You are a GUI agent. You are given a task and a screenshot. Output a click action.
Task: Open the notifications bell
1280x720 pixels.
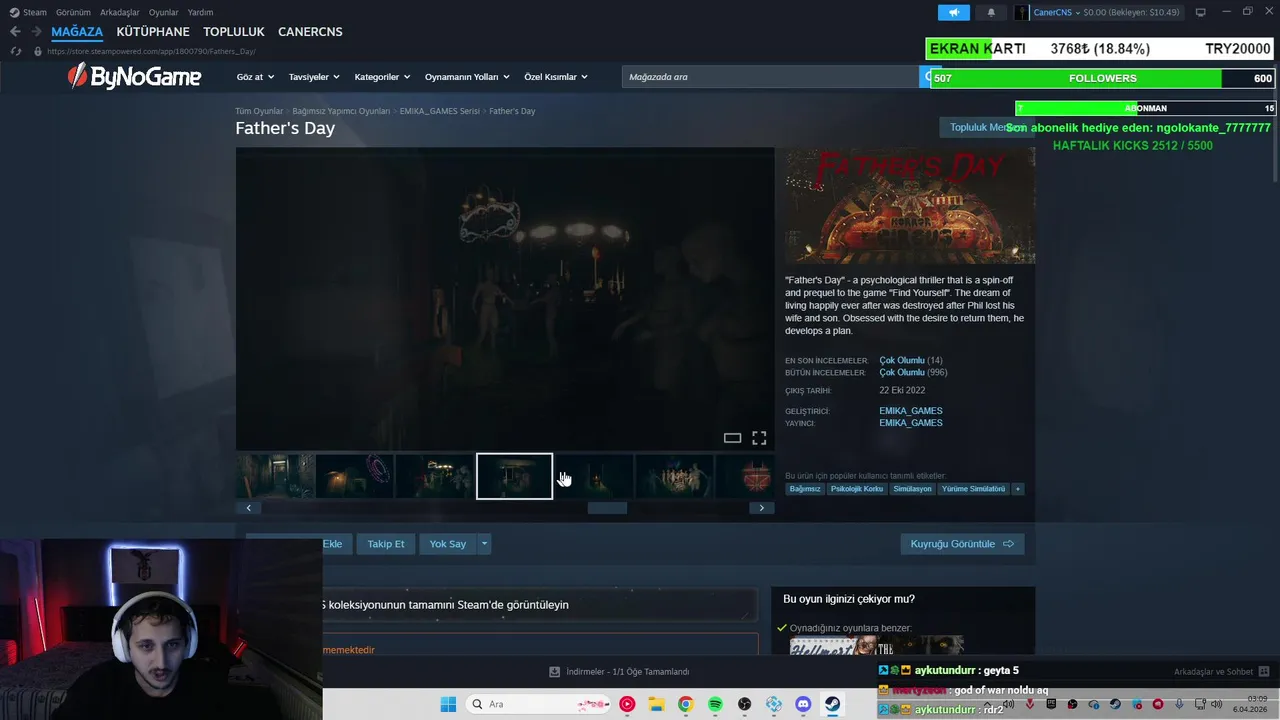click(x=991, y=12)
